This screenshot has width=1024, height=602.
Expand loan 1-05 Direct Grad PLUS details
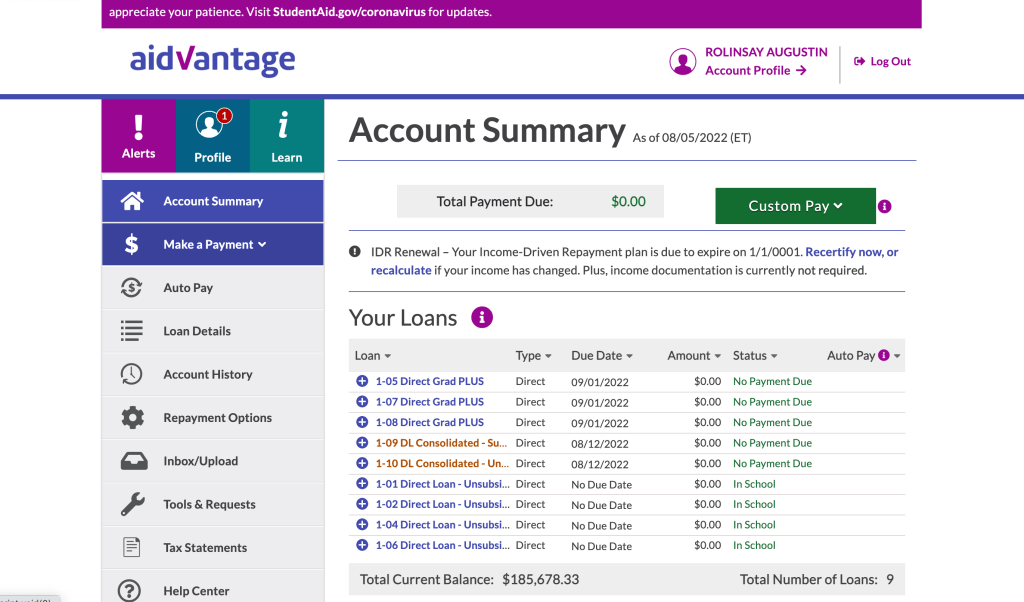[362, 381]
